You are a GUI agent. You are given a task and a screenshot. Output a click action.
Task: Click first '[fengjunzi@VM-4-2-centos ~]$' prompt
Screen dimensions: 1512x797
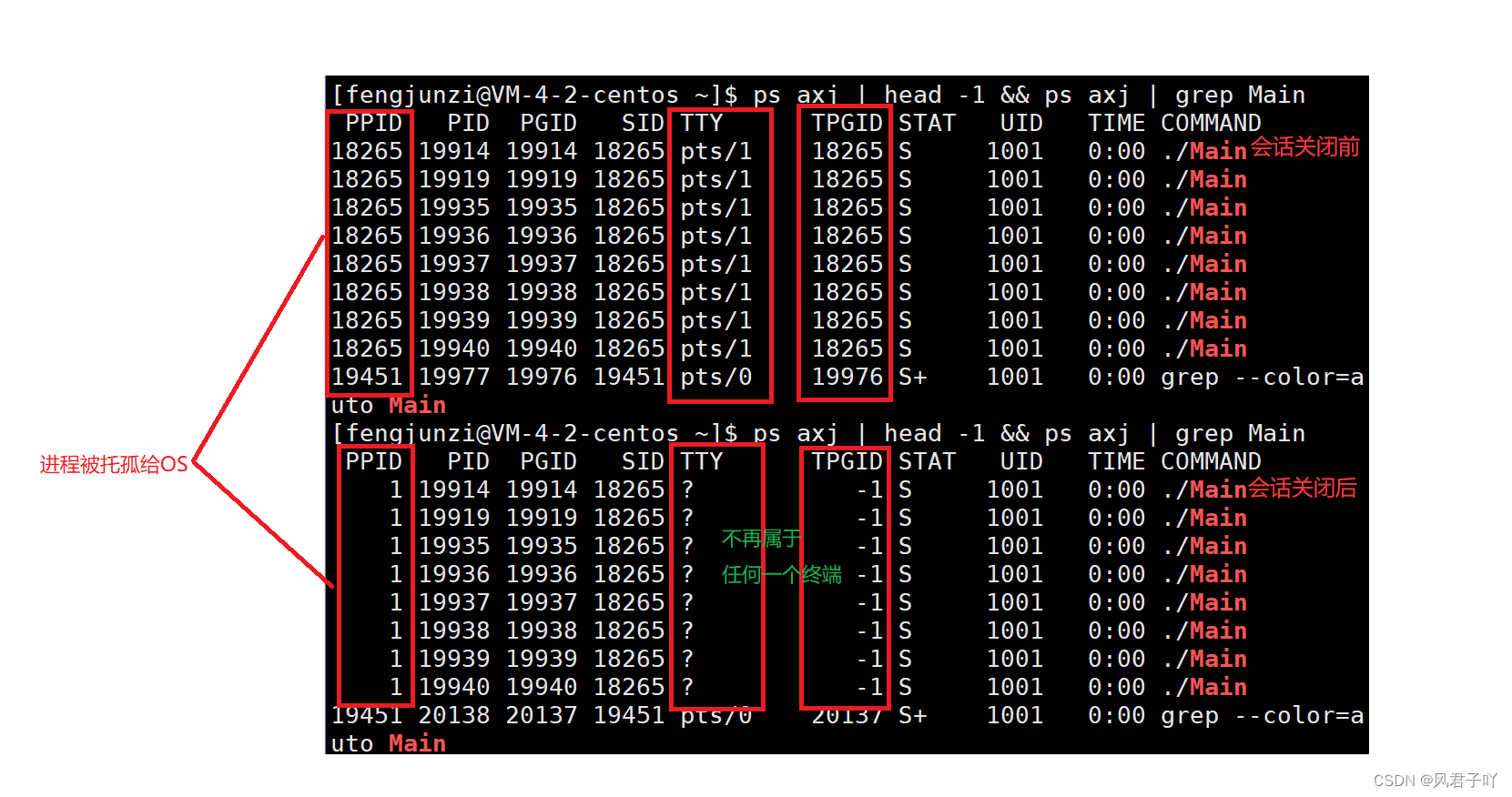coord(534,95)
